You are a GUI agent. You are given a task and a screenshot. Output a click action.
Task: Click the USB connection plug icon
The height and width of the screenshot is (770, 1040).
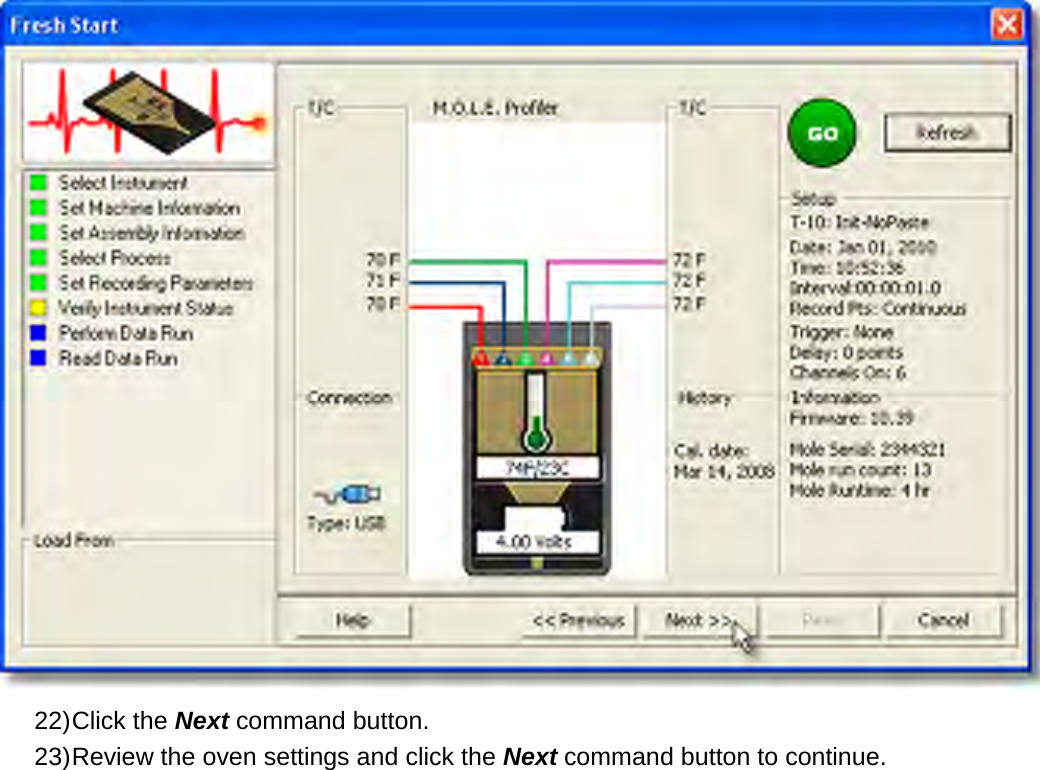348,494
